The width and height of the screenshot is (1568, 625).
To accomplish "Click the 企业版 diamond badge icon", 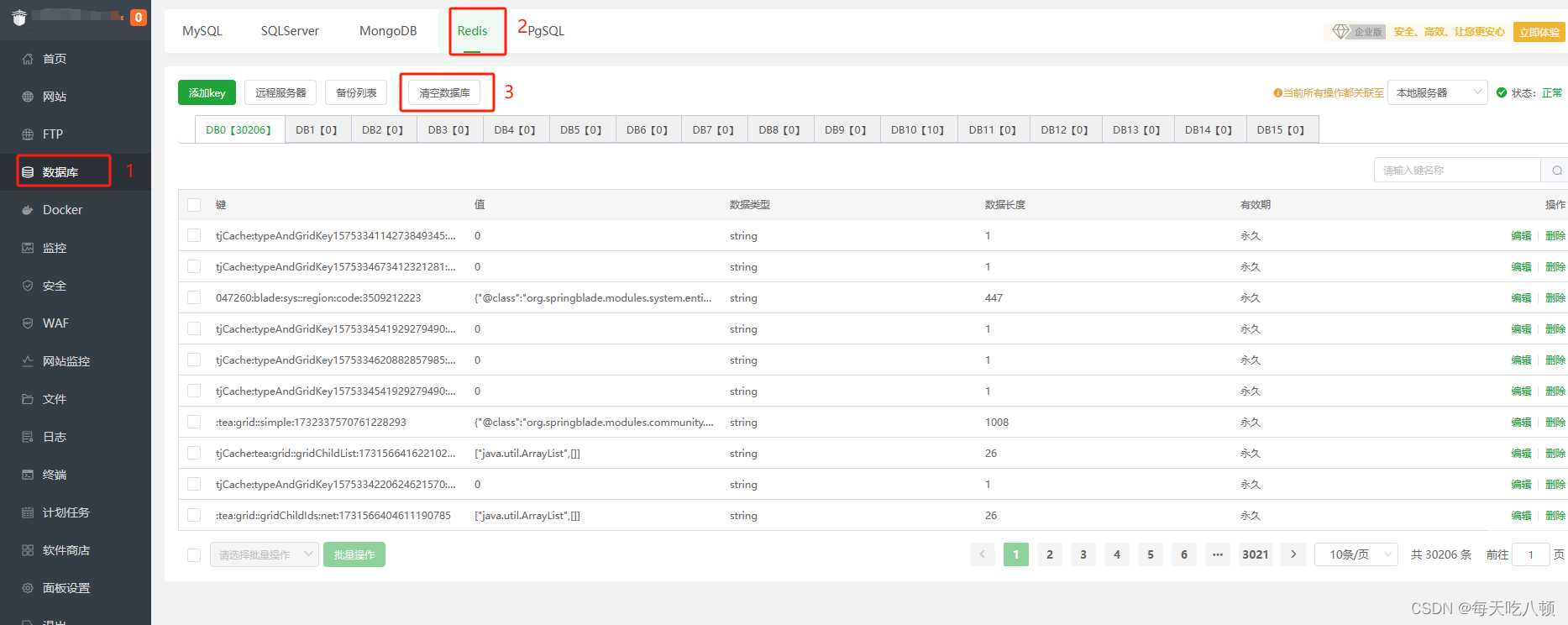I will pos(1340,32).
